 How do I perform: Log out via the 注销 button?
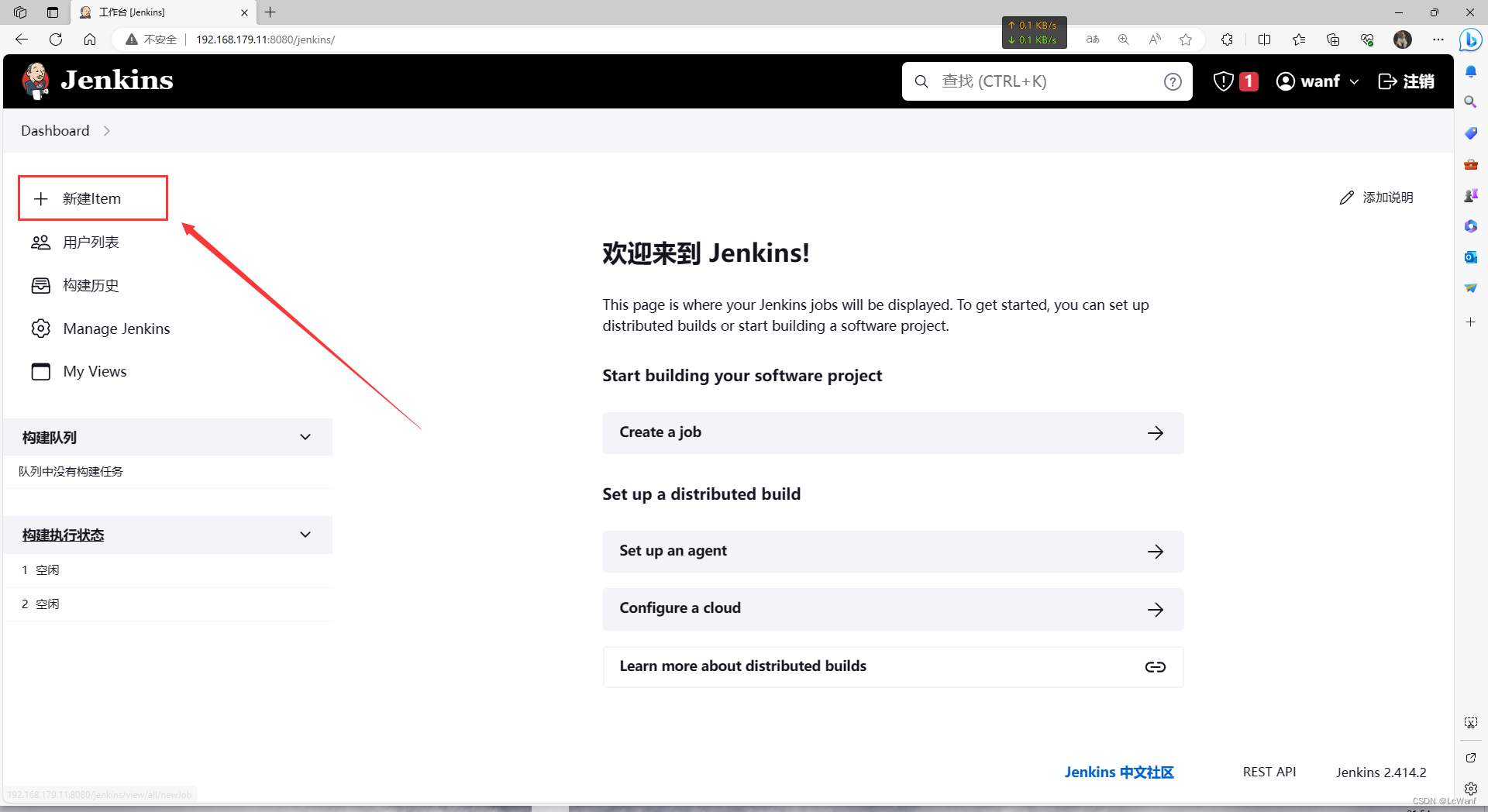[x=1407, y=81]
